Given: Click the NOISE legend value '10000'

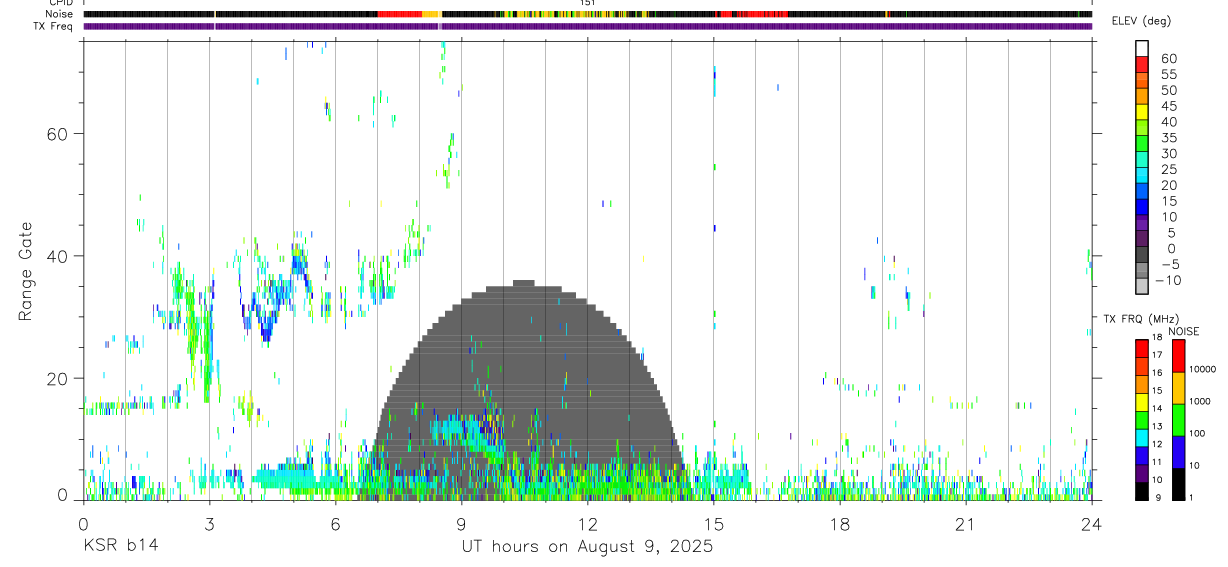Looking at the screenshot, I should tap(1204, 370).
